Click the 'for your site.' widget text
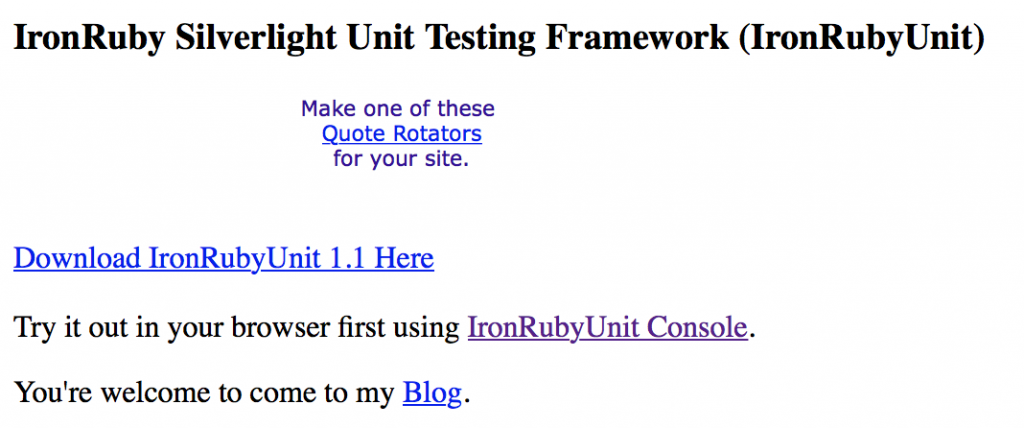1024x428 pixels. (401, 159)
